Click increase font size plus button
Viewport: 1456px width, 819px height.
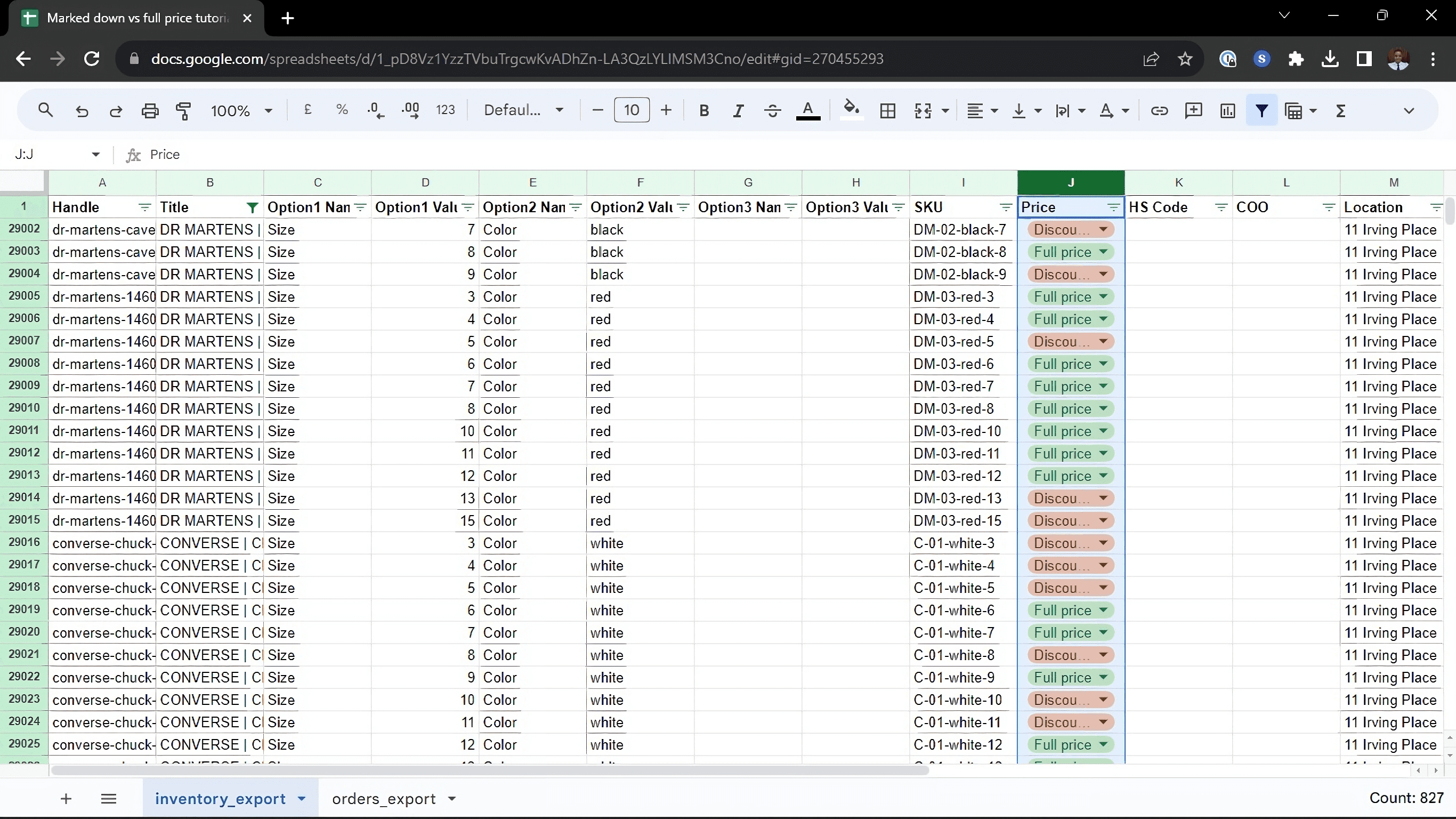coord(666,110)
